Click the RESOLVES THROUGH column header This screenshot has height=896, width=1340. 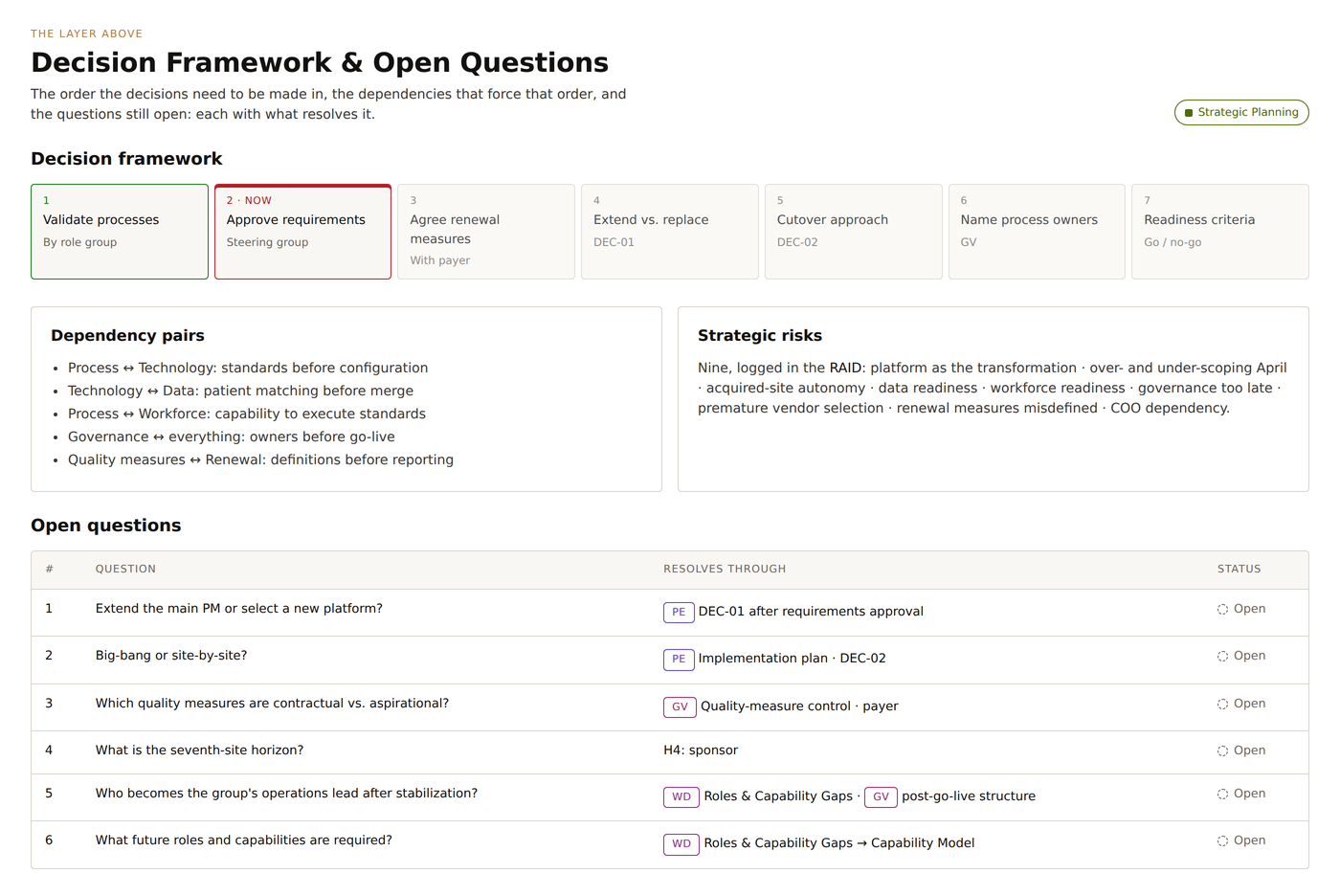tap(725, 569)
